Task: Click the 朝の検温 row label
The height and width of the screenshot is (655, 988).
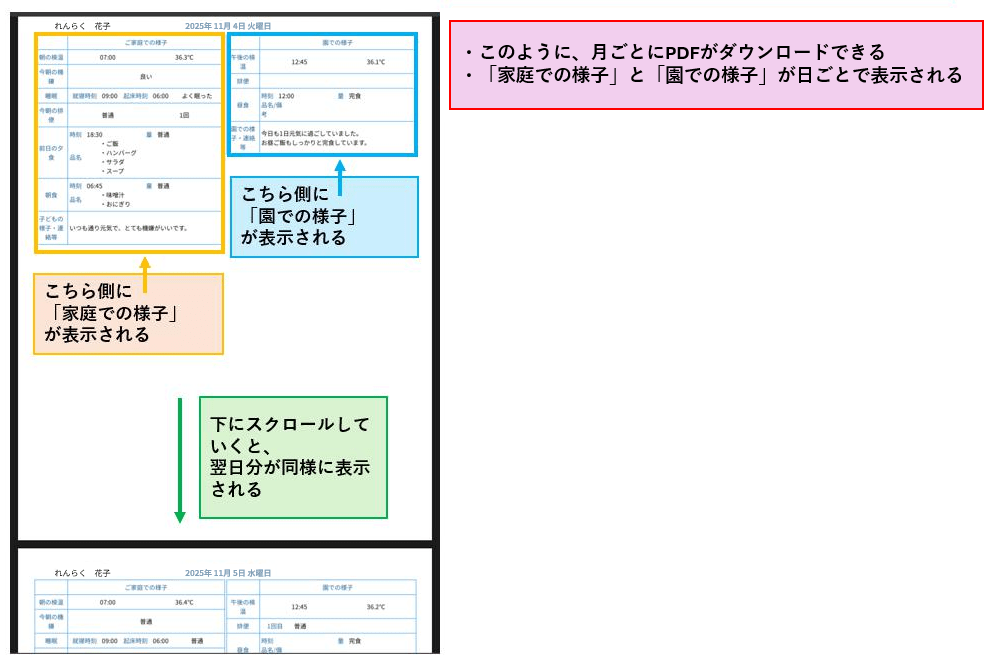Action: pos(50,56)
